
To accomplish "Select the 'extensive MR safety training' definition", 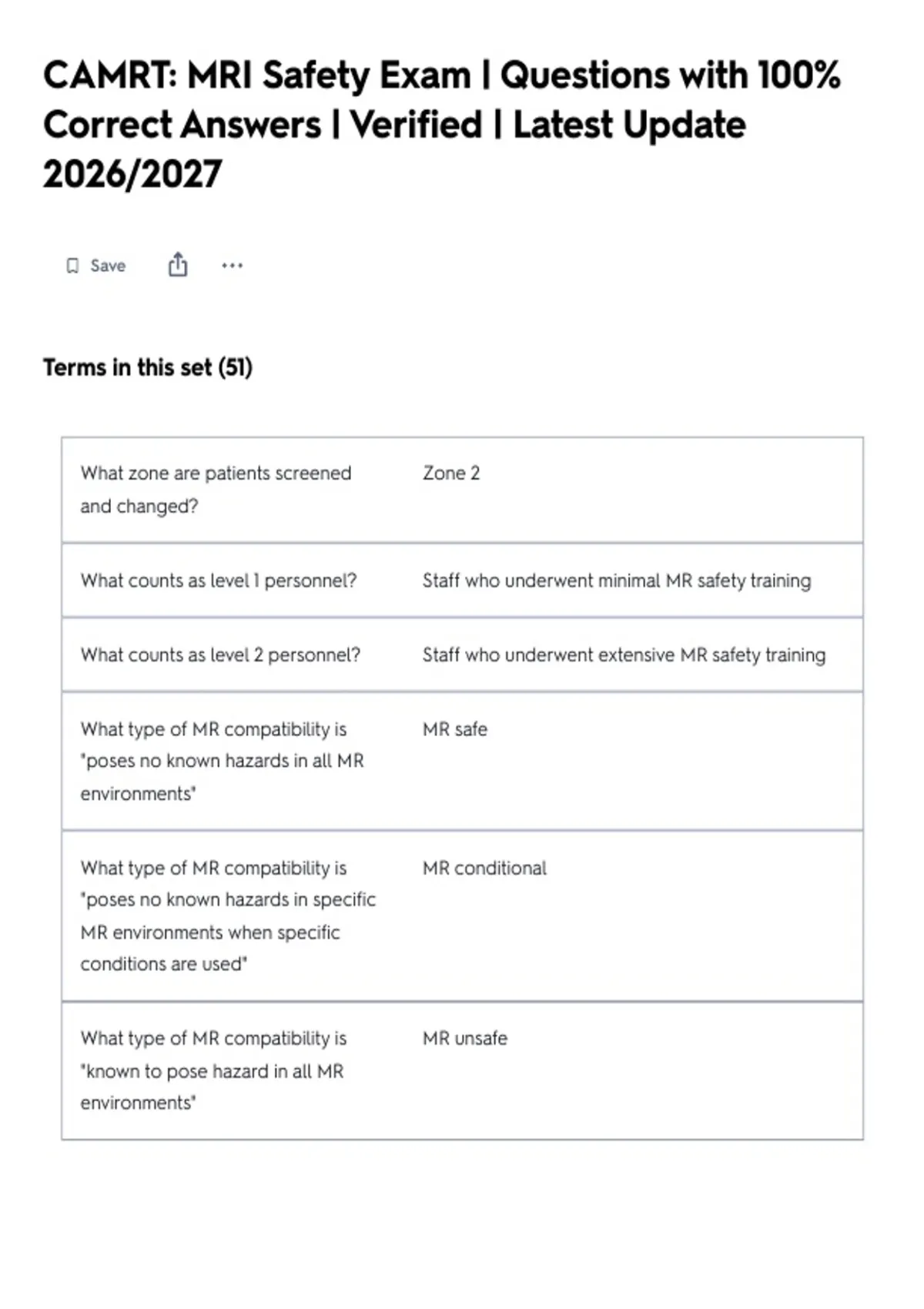I will tap(624, 655).
